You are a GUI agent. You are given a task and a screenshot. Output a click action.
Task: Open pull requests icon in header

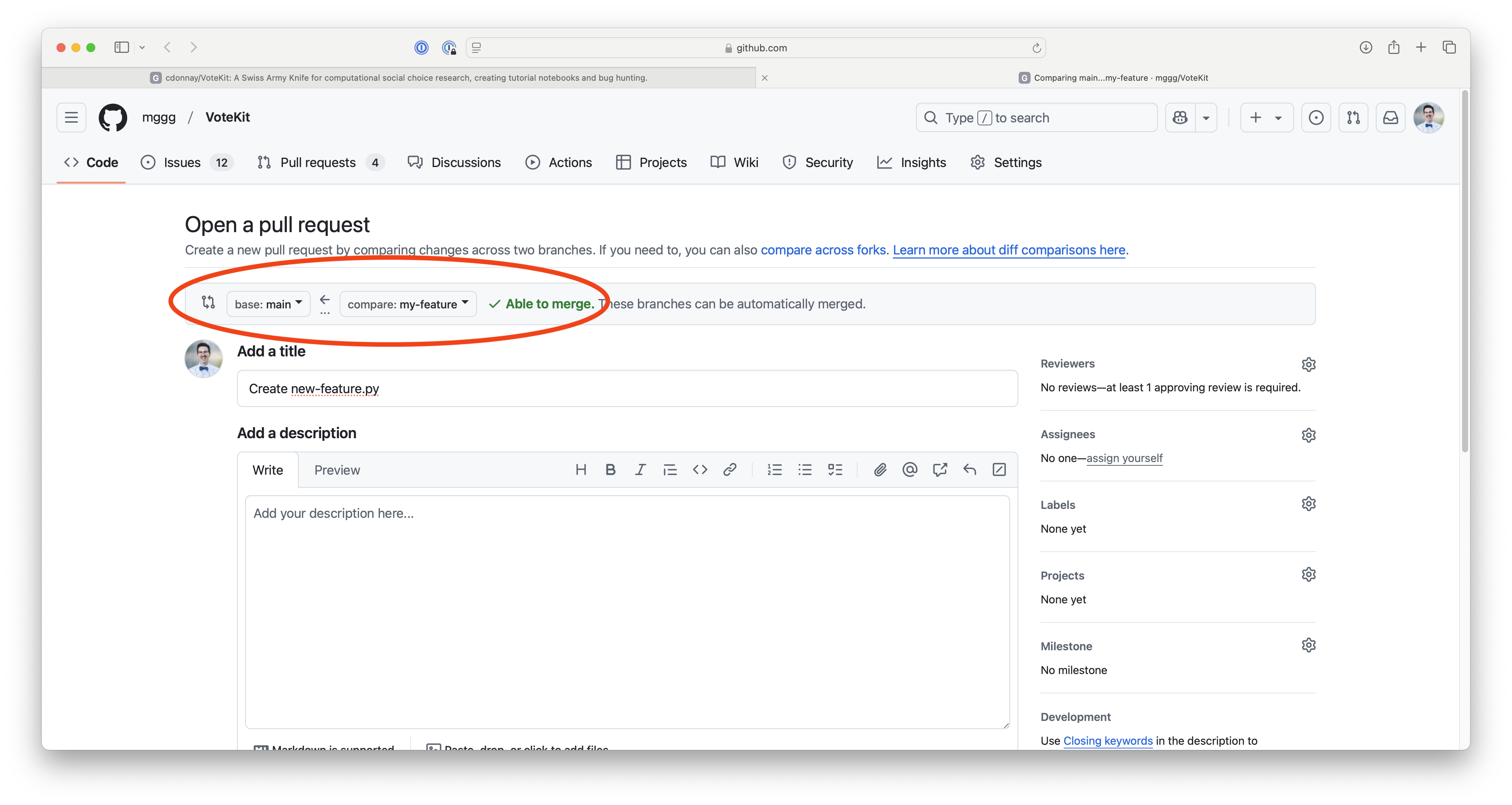(1354, 117)
